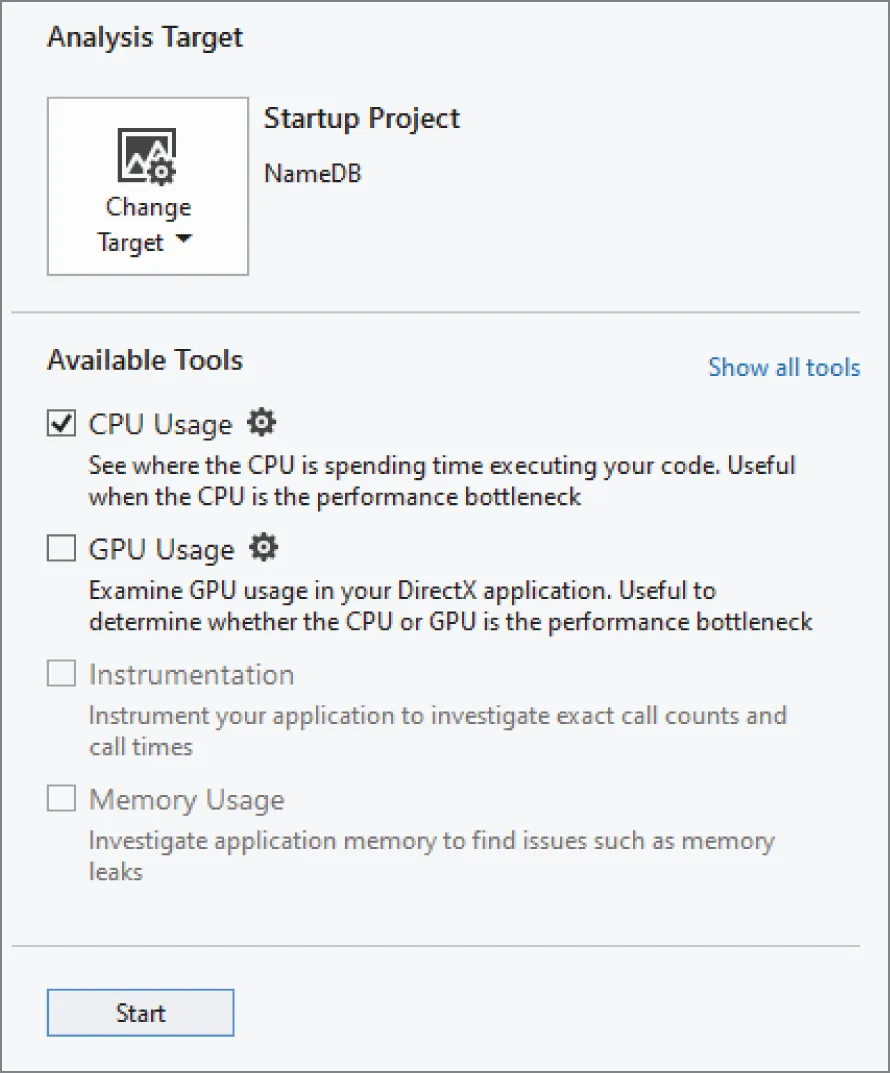Click the Startup Project heading

coord(361,118)
